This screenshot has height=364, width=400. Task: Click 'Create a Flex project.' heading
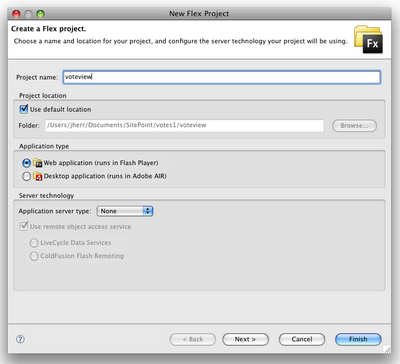click(48, 29)
